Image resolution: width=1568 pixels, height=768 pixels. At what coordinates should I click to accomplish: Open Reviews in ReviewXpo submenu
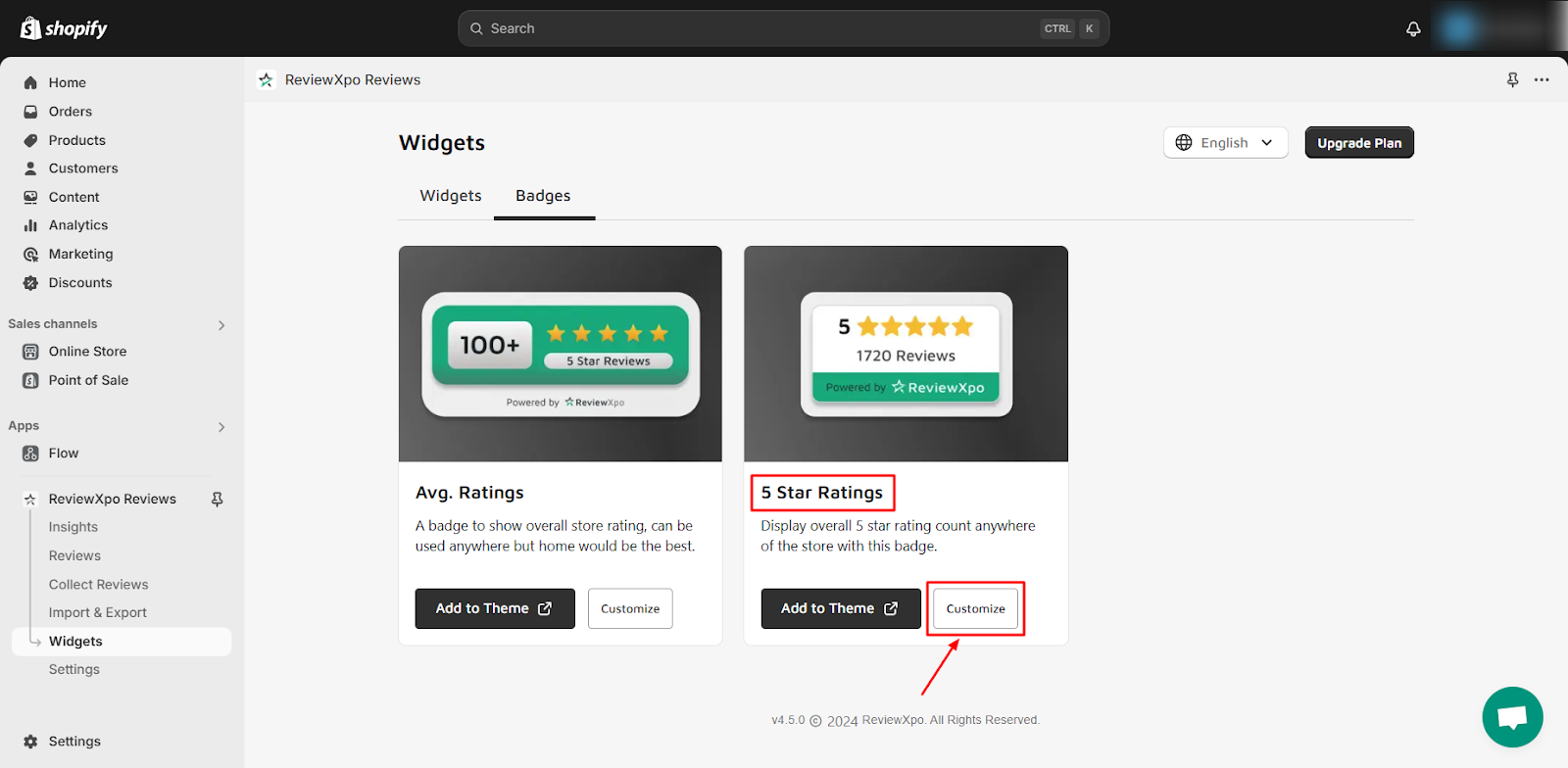tap(74, 555)
